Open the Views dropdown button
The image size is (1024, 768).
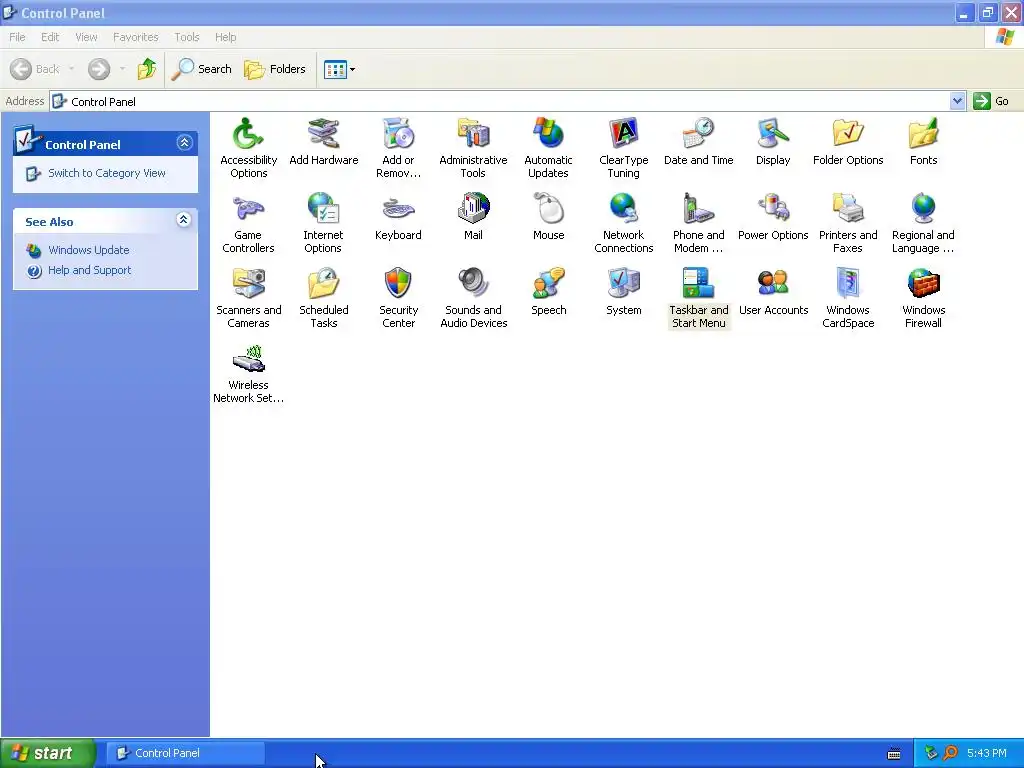(x=340, y=69)
